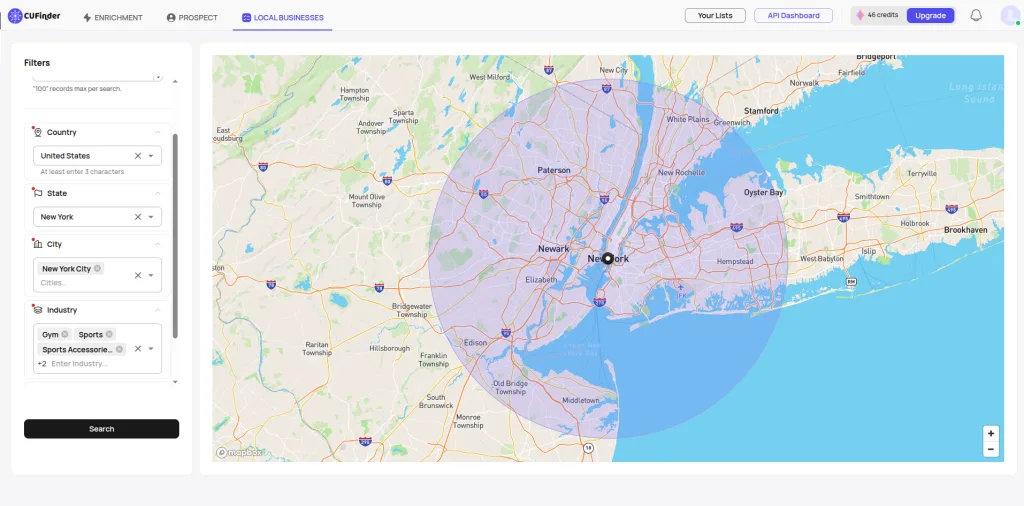Open notifications bell
The image size is (1024, 506).
[x=976, y=16]
